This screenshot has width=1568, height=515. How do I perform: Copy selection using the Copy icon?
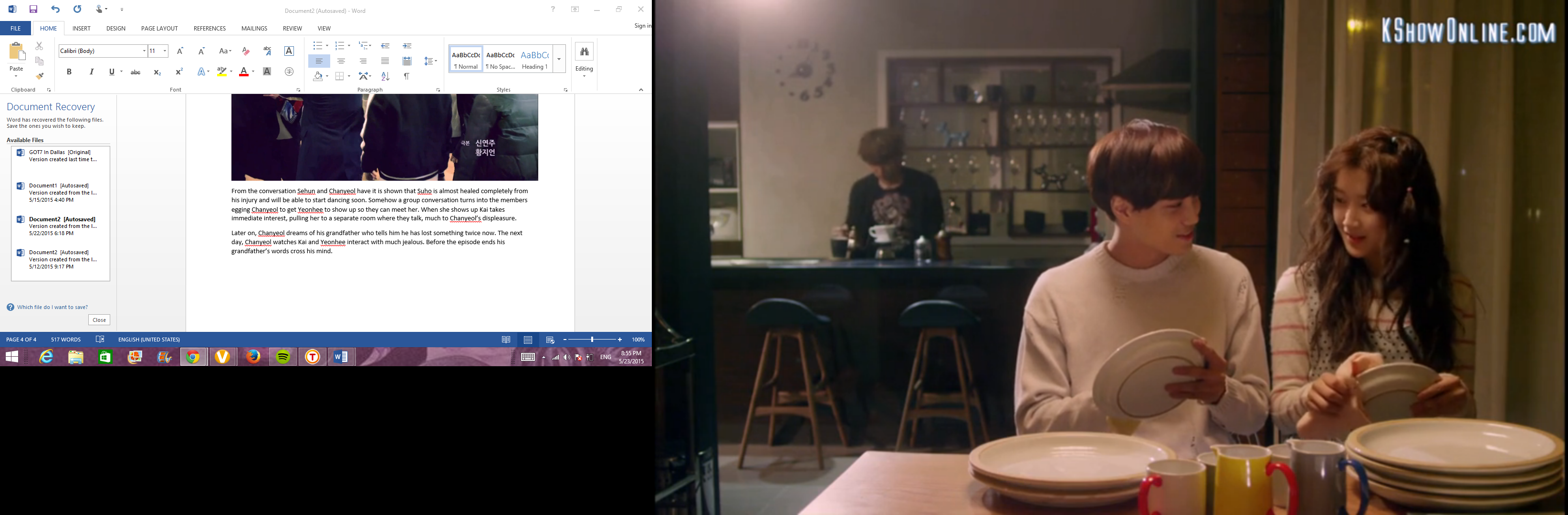point(39,61)
